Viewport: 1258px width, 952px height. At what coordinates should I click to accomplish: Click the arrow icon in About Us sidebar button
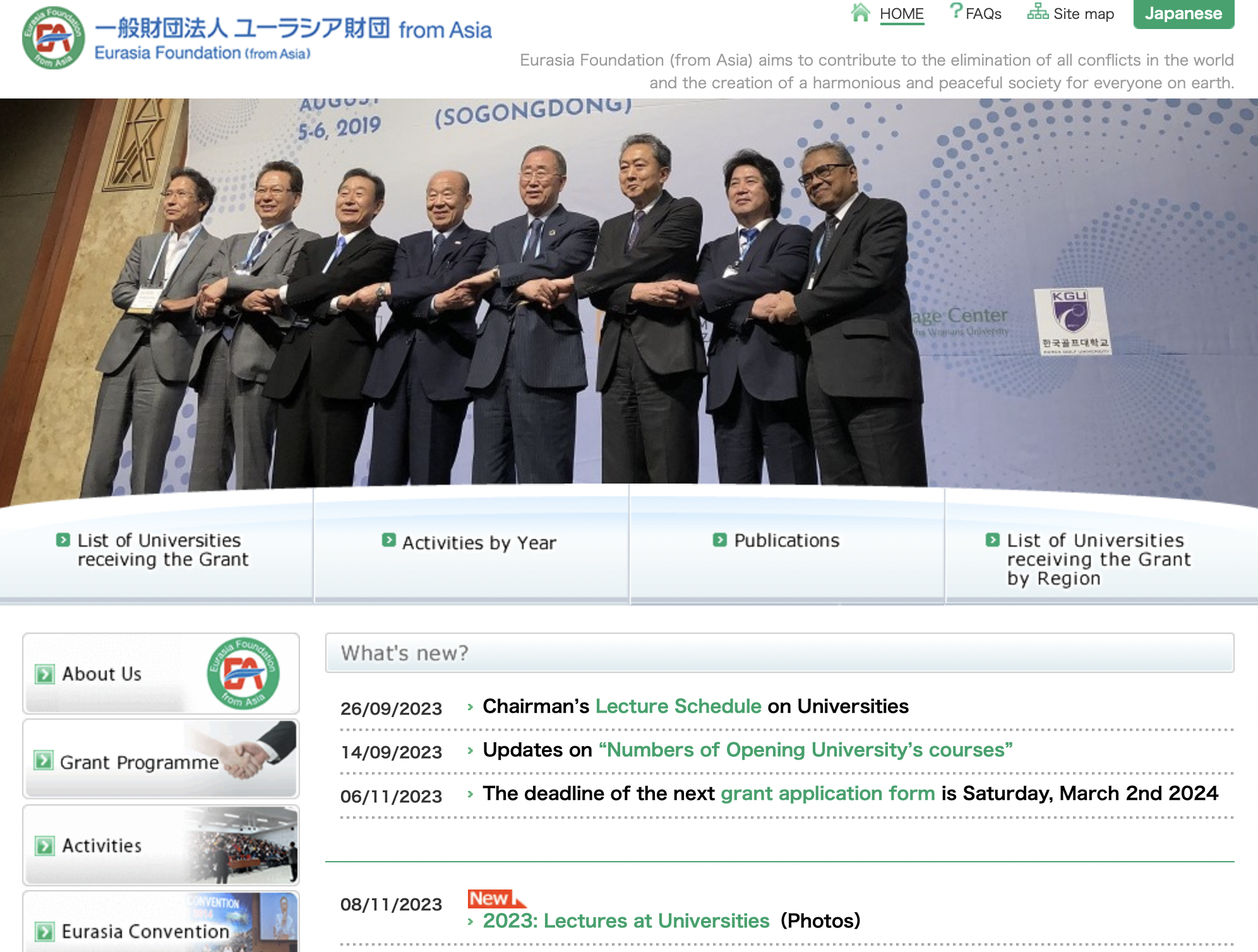pos(45,674)
